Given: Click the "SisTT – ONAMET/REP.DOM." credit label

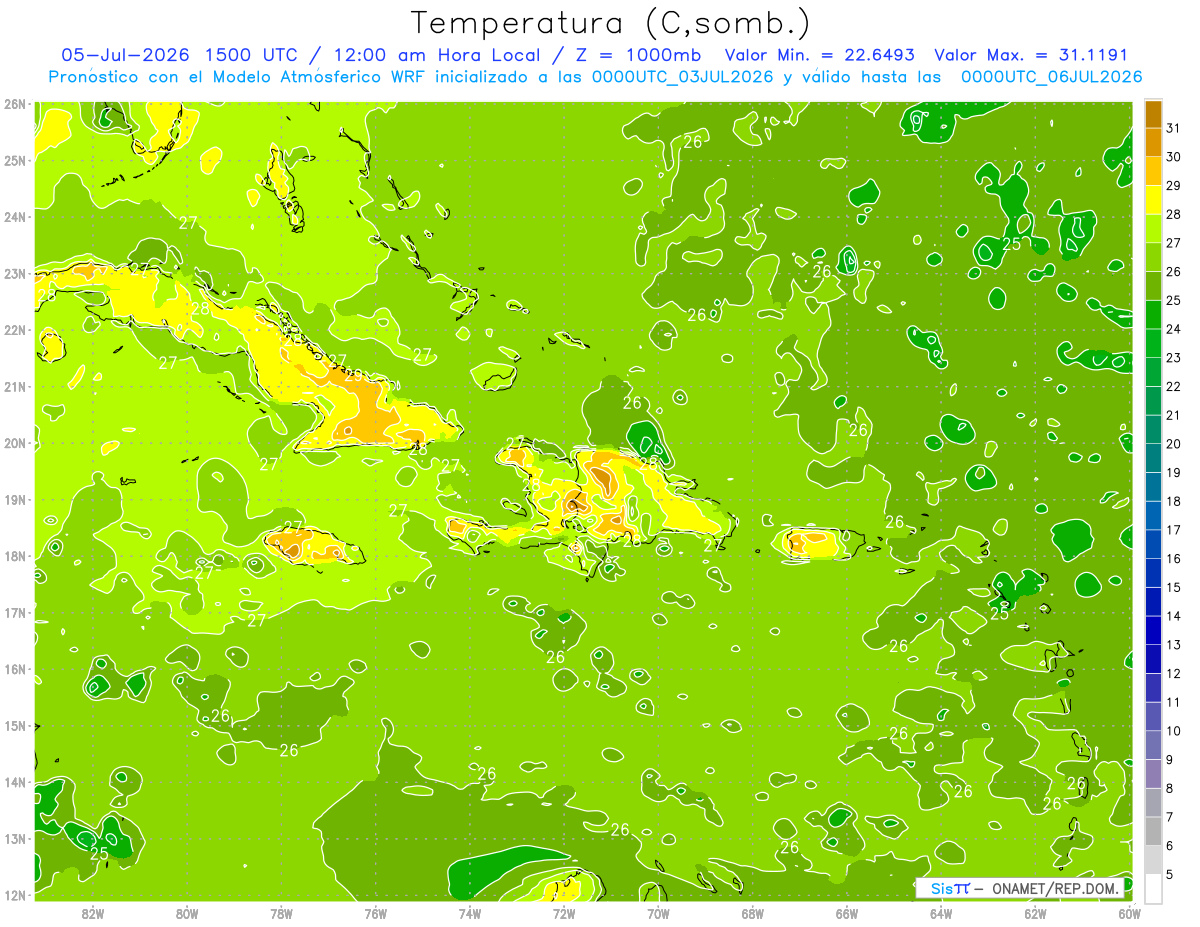Looking at the screenshot, I should click(1020, 888).
